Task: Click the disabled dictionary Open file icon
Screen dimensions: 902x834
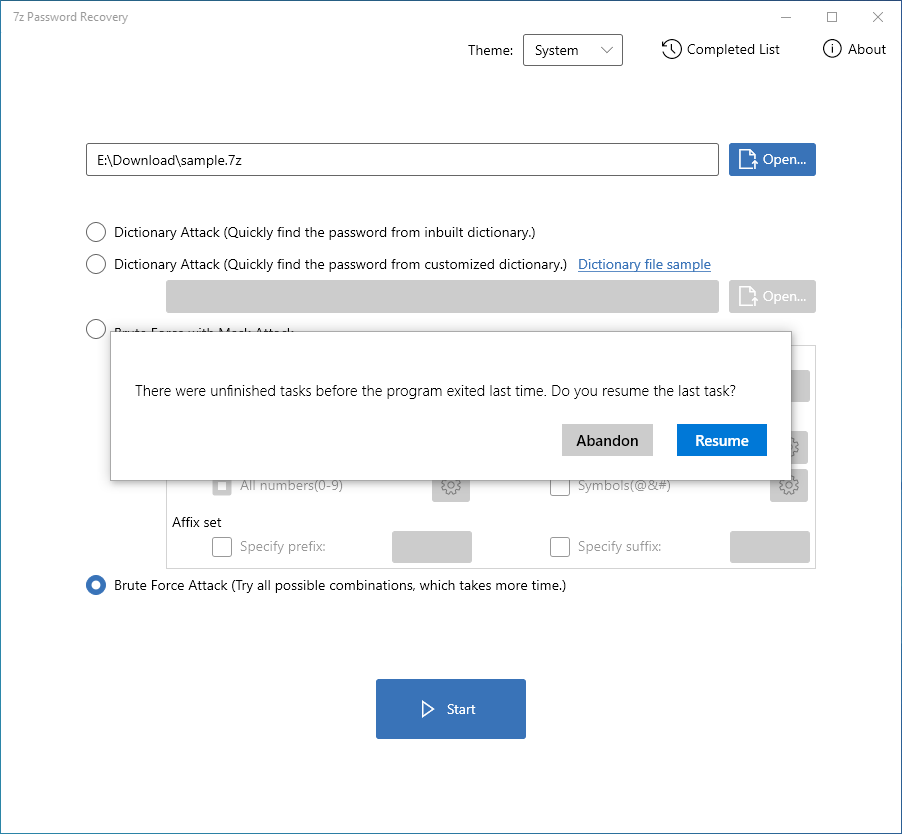Action: coord(748,296)
